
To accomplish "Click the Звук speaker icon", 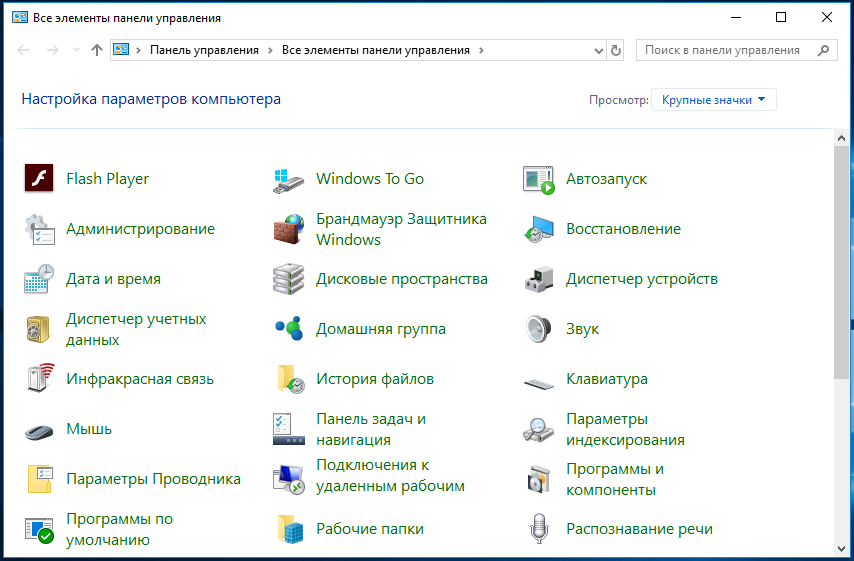I will point(538,329).
